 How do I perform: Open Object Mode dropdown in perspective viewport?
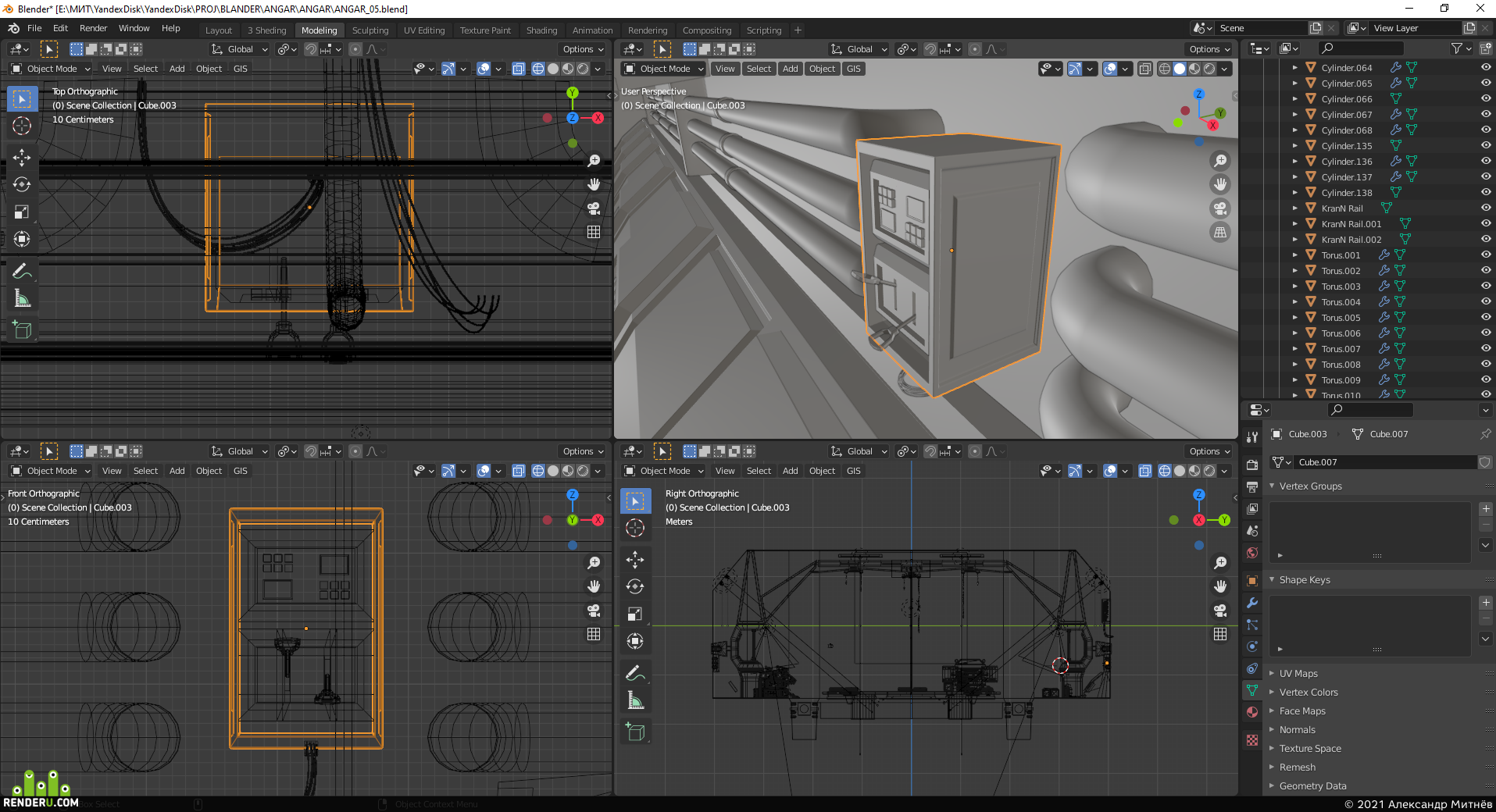663,69
